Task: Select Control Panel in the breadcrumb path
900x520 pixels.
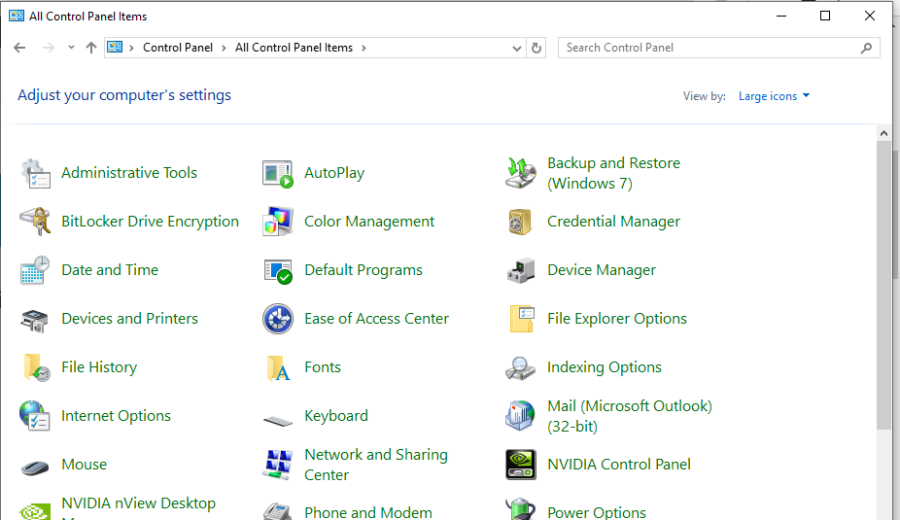Action: coord(177,48)
